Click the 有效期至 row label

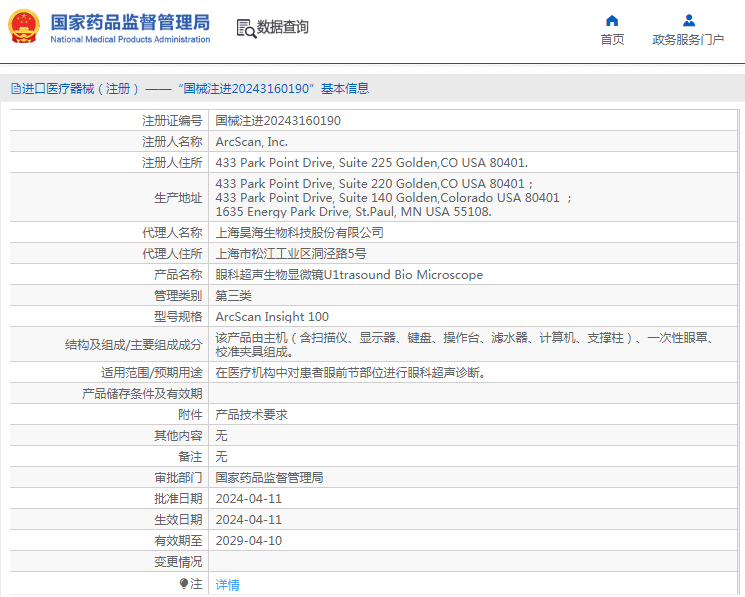click(x=178, y=540)
